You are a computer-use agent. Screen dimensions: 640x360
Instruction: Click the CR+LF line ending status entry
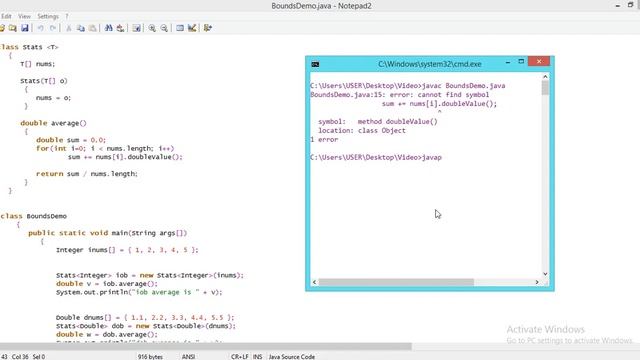240,357
